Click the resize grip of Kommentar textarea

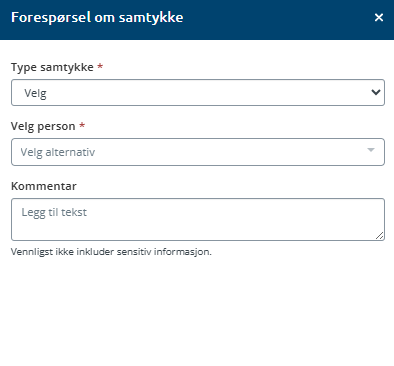pos(380,236)
